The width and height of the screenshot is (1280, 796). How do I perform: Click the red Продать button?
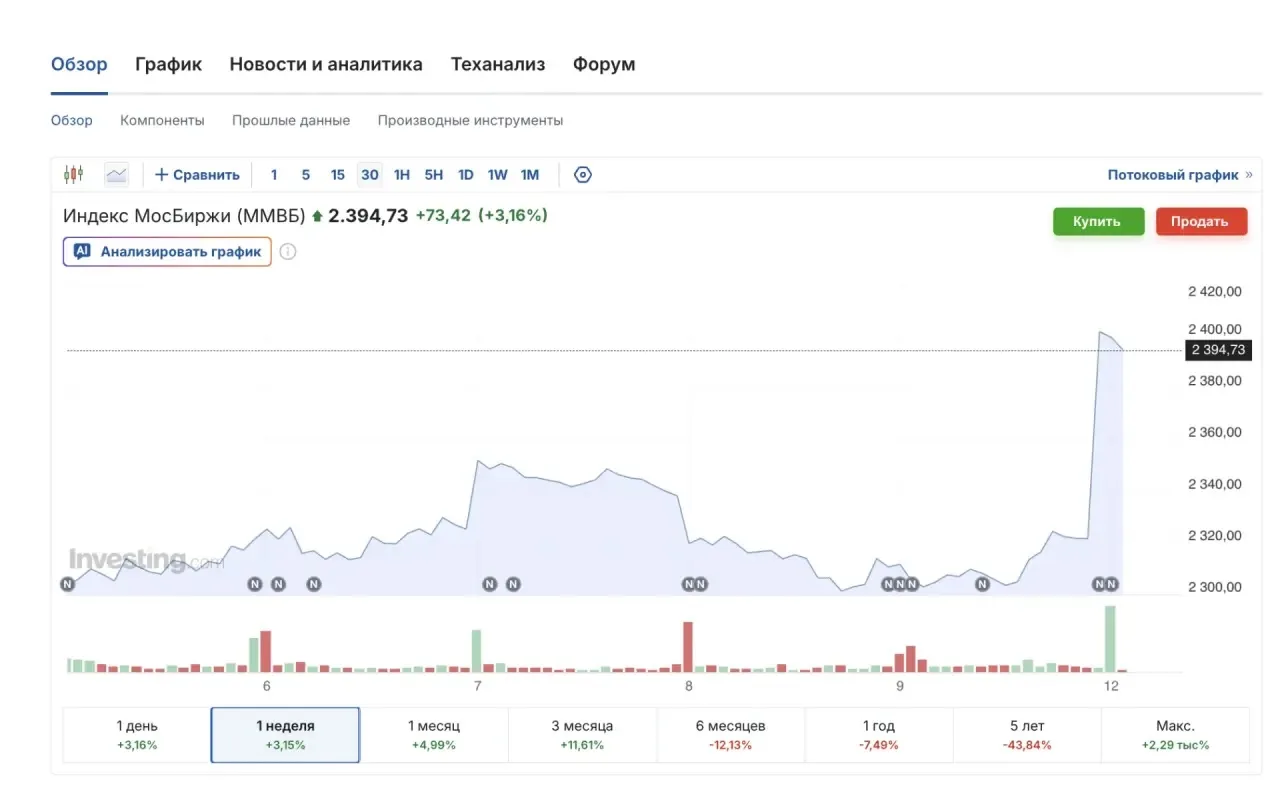[x=1201, y=221]
